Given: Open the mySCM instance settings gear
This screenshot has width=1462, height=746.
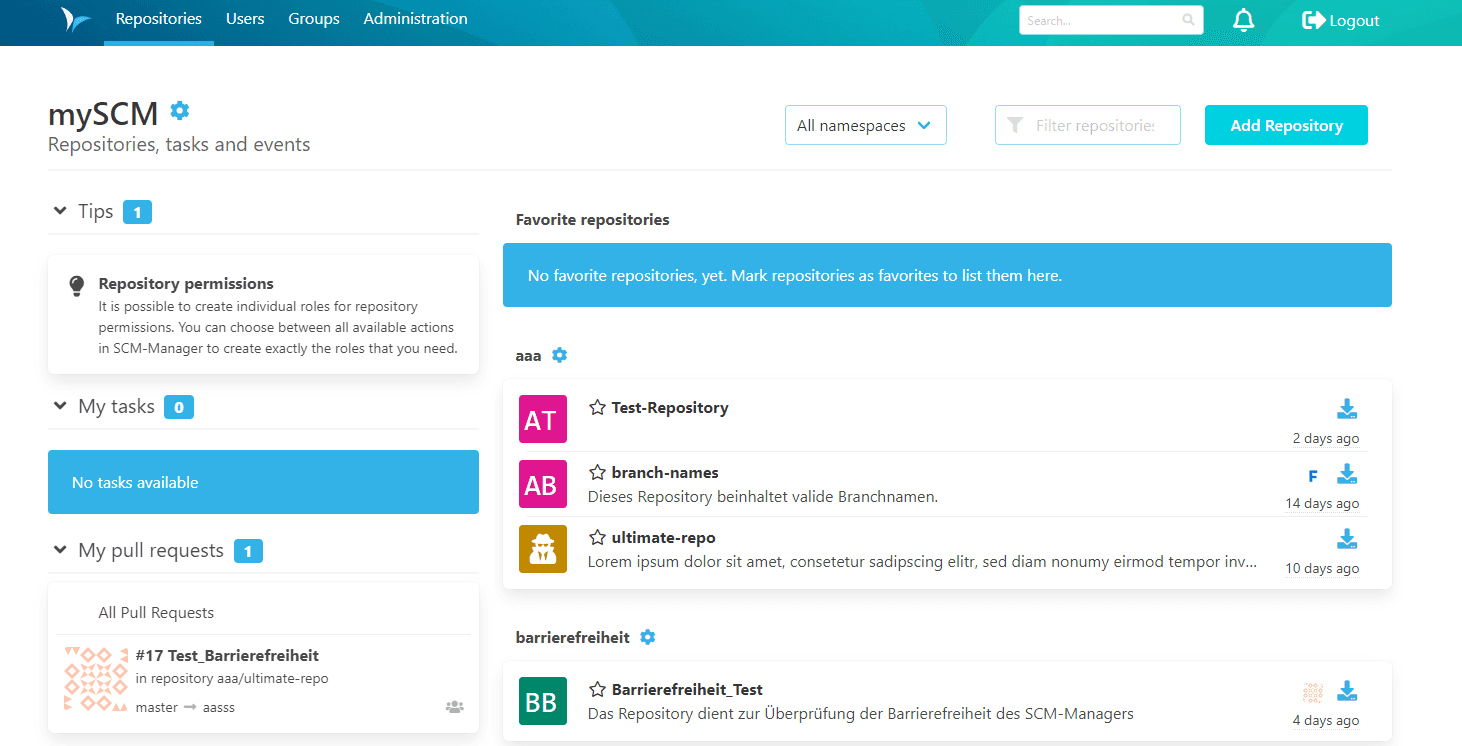Looking at the screenshot, I should [179, 110].
